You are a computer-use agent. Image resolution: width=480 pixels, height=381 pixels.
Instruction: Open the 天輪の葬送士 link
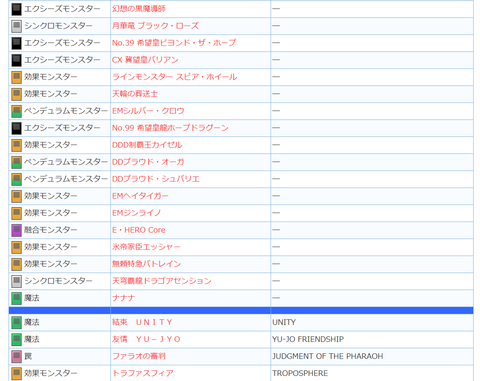click(135, 94)
